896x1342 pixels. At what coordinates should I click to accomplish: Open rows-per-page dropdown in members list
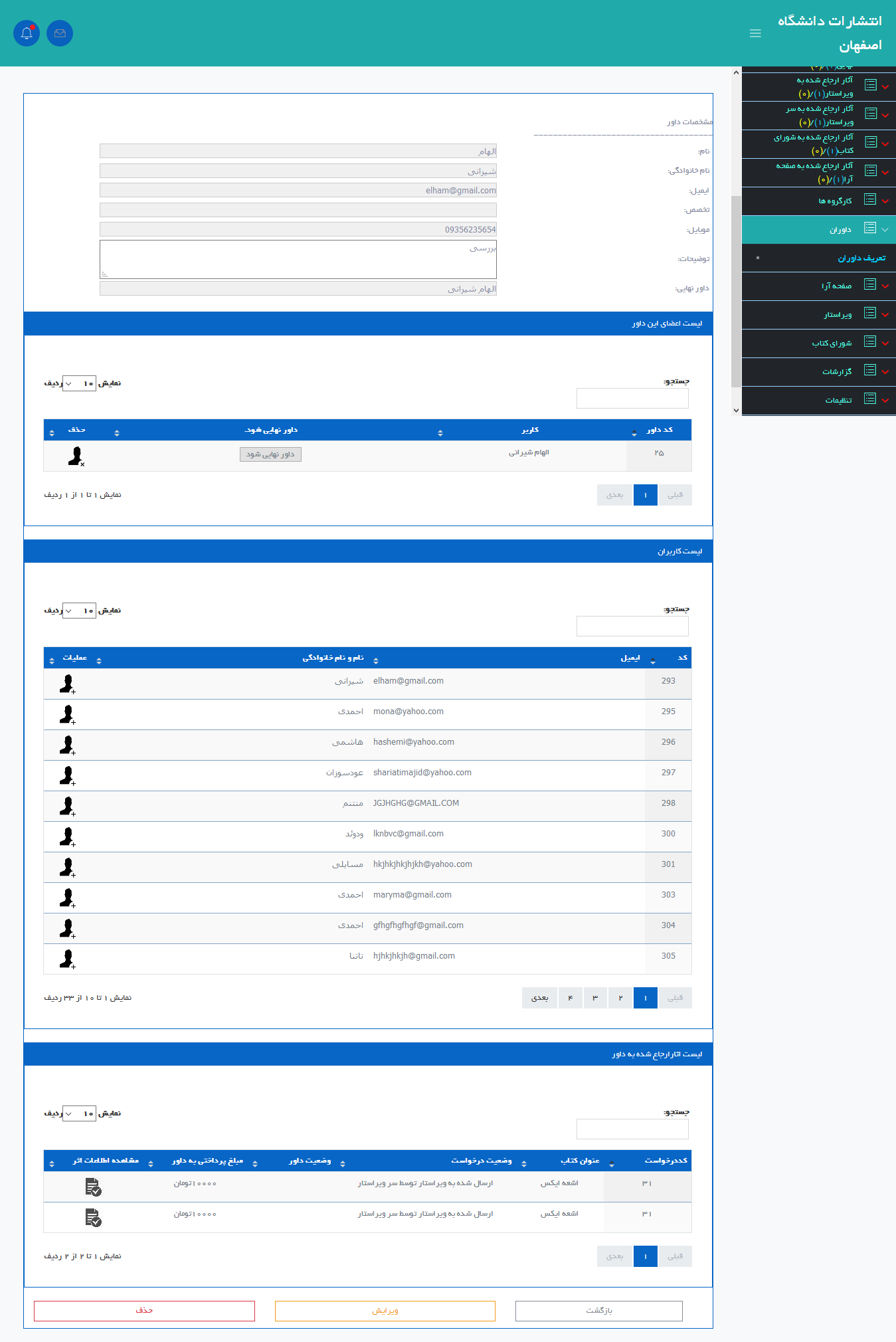point(79,383)
